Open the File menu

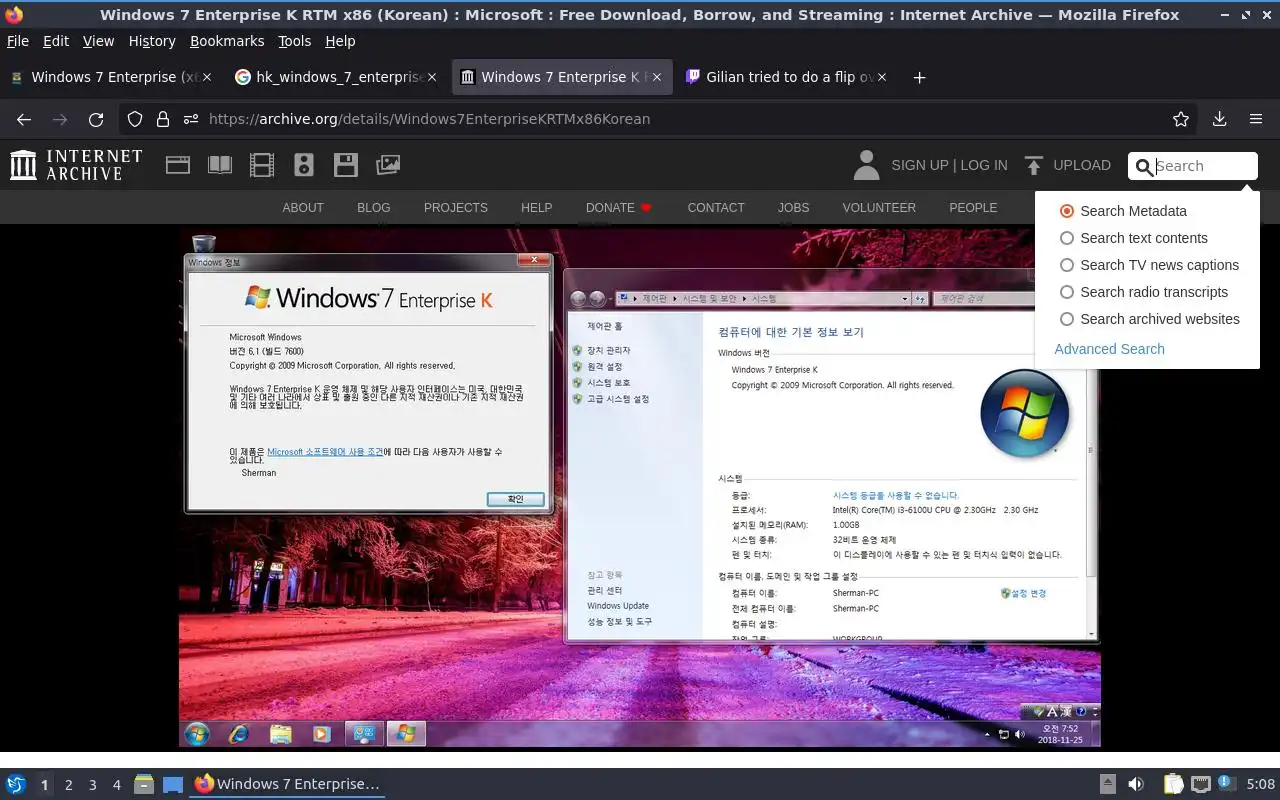(18, 41)
